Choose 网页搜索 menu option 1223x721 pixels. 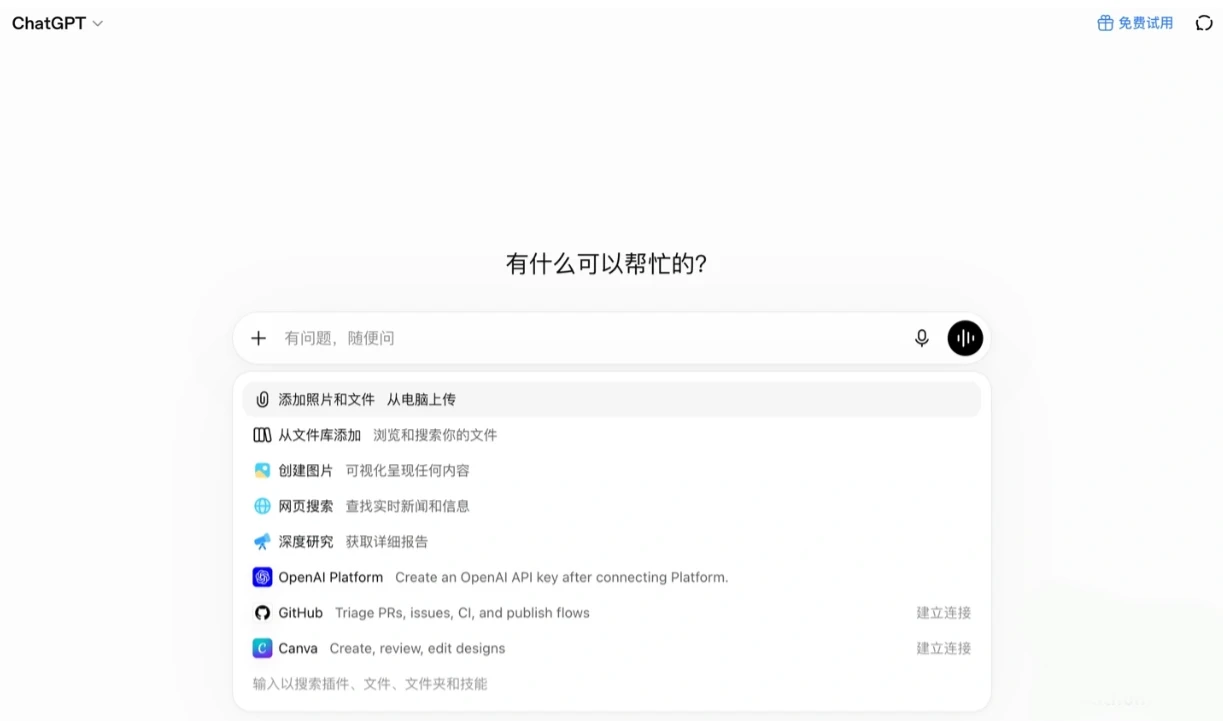[611, 506]
